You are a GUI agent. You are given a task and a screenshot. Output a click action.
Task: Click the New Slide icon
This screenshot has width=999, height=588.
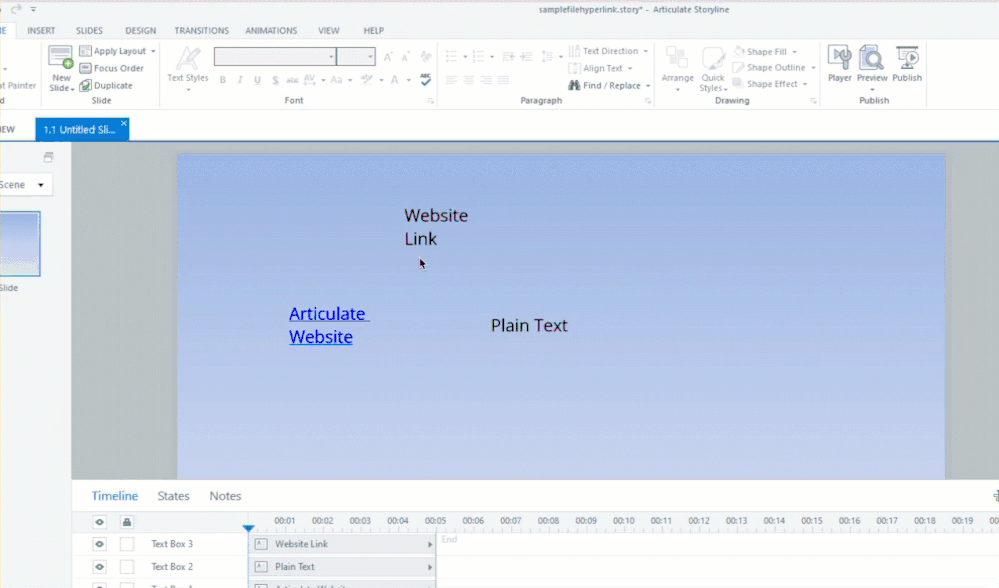pyautogui.click(x=61, y=57)
